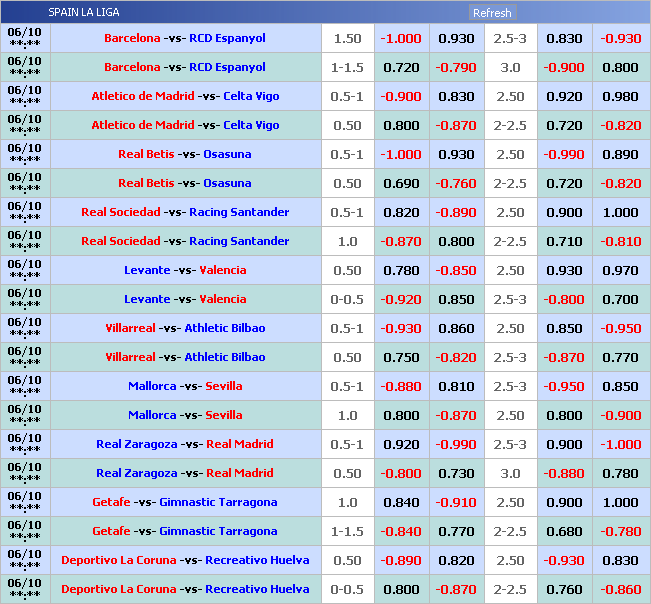This screenshot has height=604, width=651.
Task: Choose 0.690 odds for Real Betis vs Osasuna
Action: point(400,183)
